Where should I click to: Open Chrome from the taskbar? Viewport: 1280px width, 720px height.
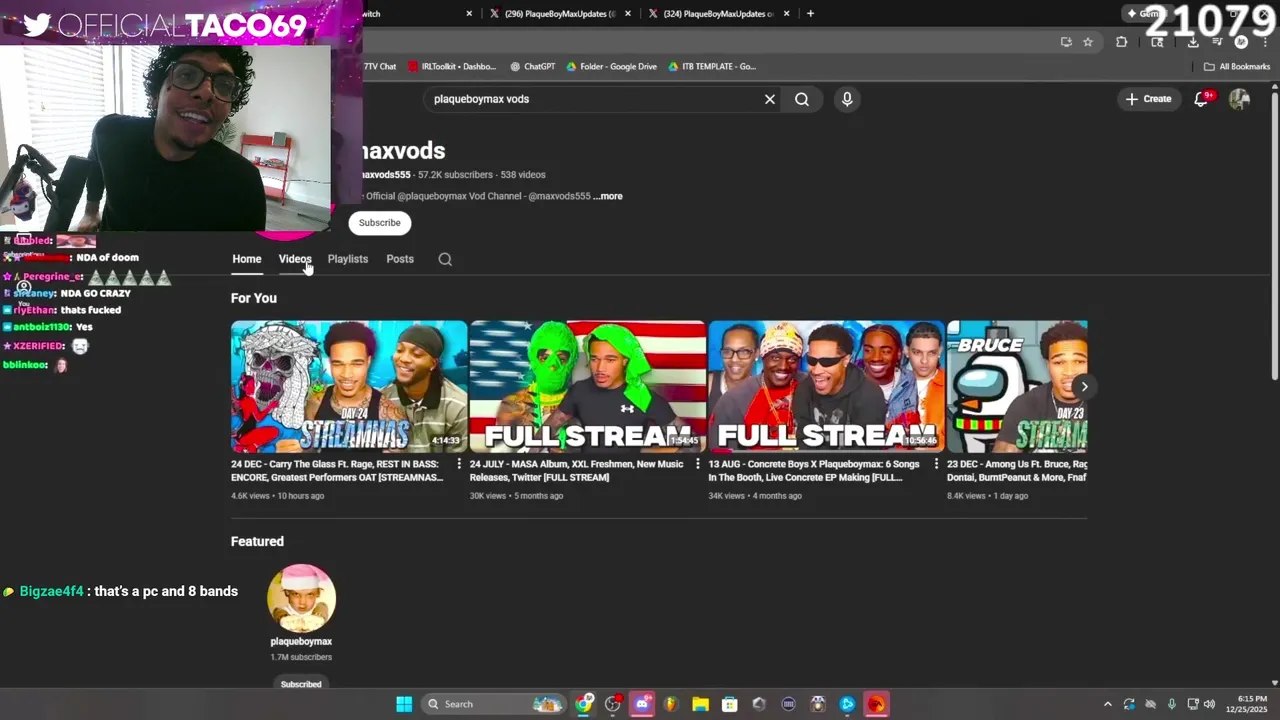[x=584, y=704]
